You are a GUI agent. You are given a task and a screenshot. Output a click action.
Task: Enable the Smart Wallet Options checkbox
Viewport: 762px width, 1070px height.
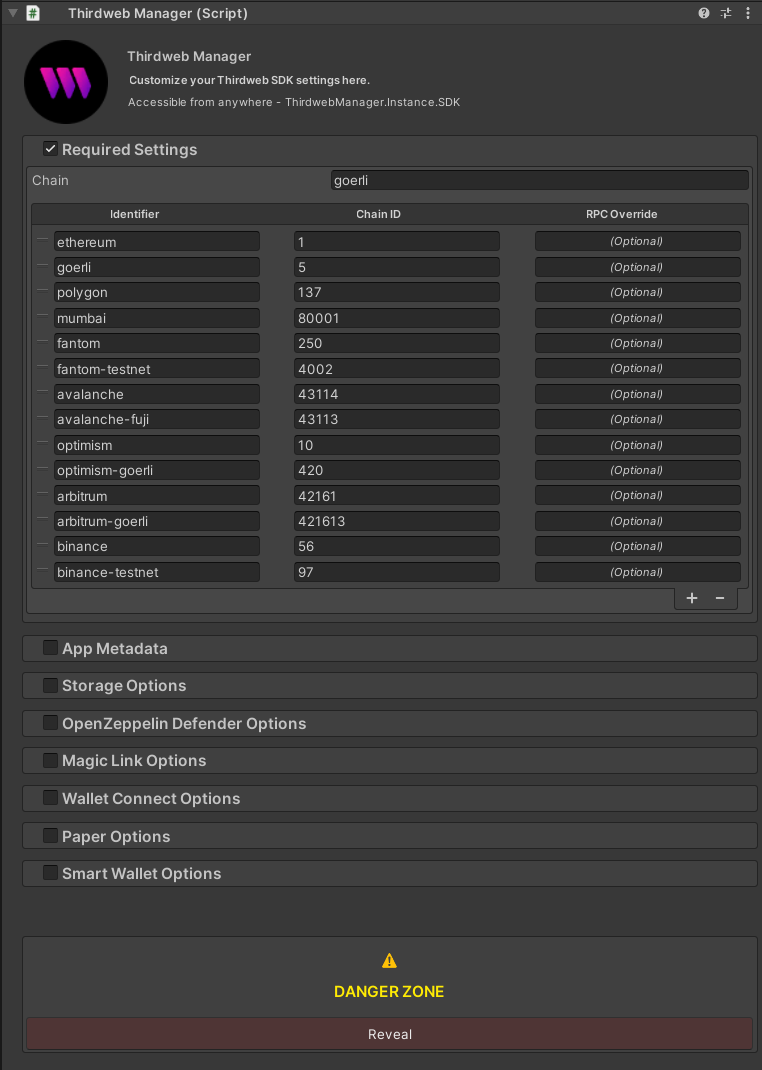click(50, 873)
